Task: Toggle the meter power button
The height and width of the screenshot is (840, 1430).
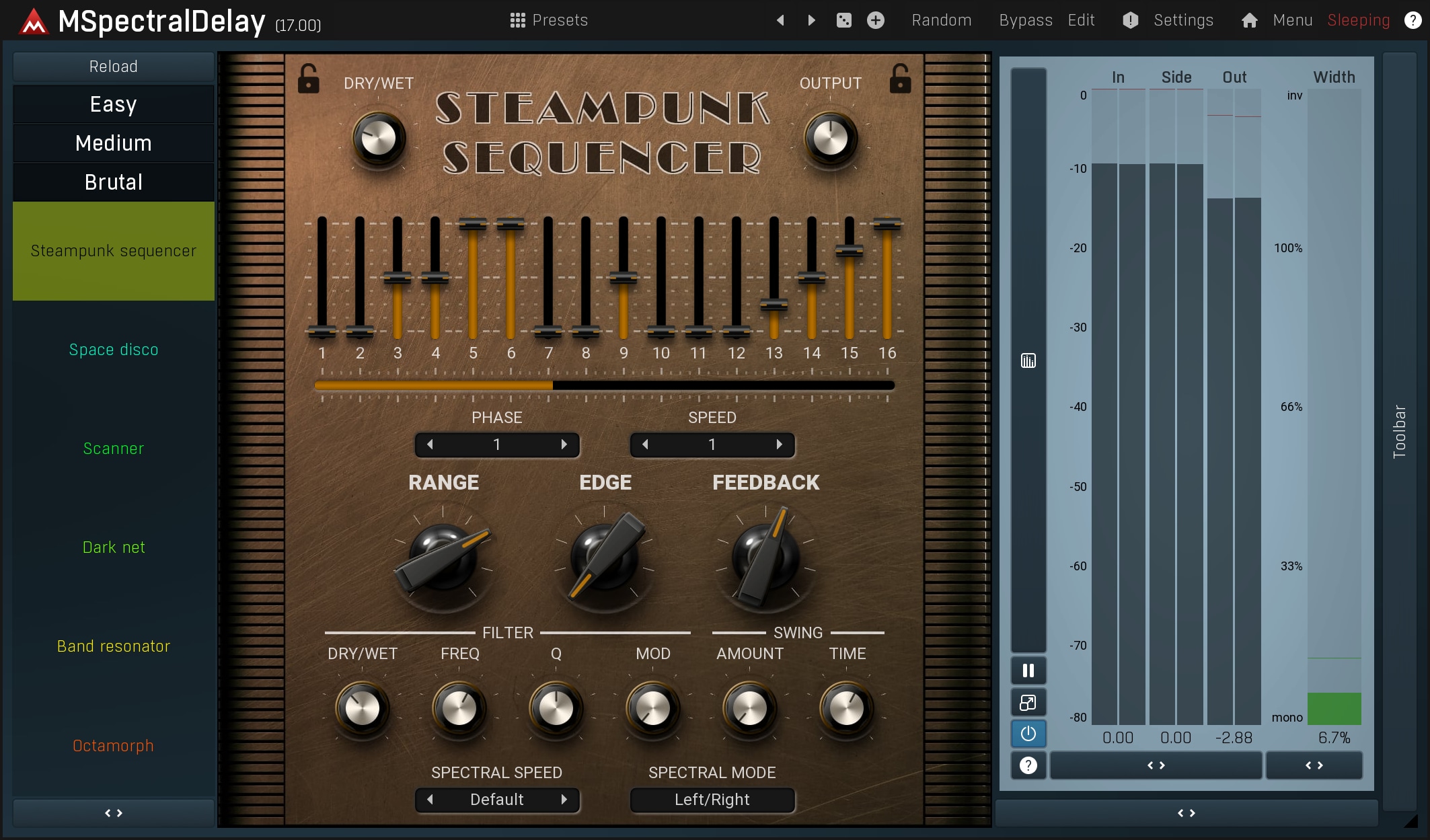Action: pyautogui.click(x=1028, y=734)
